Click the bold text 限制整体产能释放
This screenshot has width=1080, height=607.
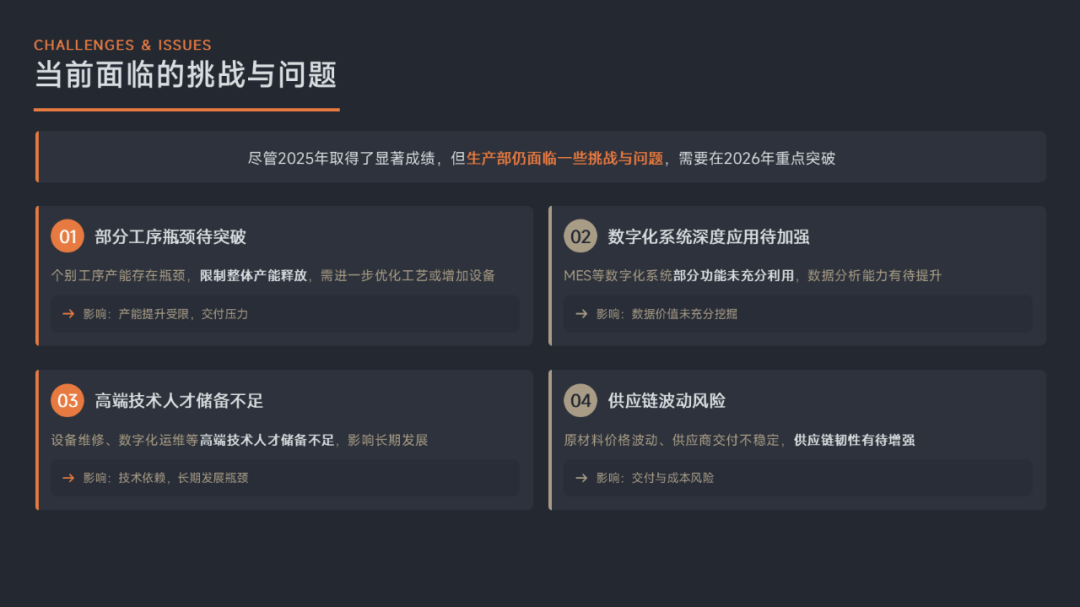[254, 275]
